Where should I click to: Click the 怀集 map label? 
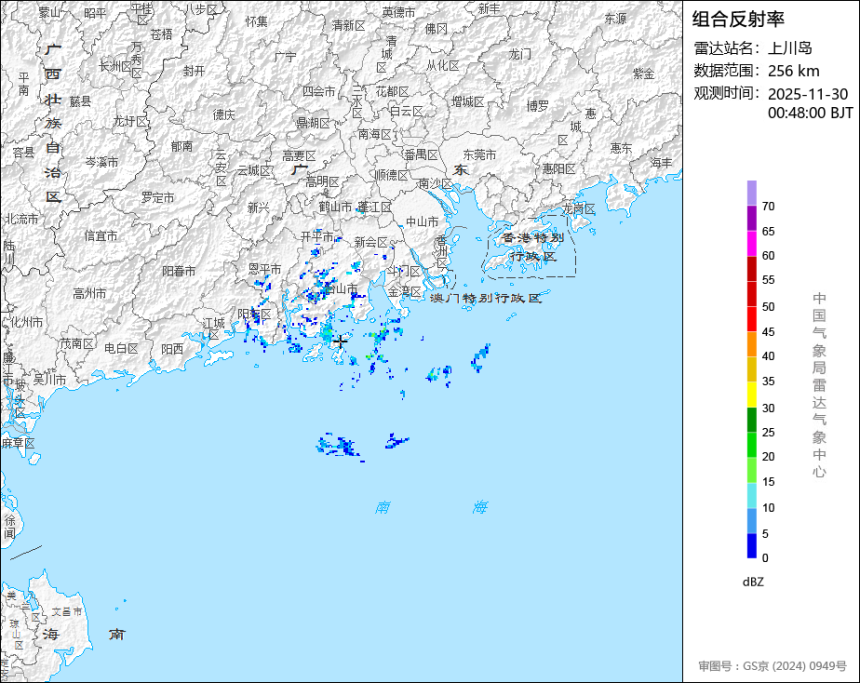(x=257, y=21)
